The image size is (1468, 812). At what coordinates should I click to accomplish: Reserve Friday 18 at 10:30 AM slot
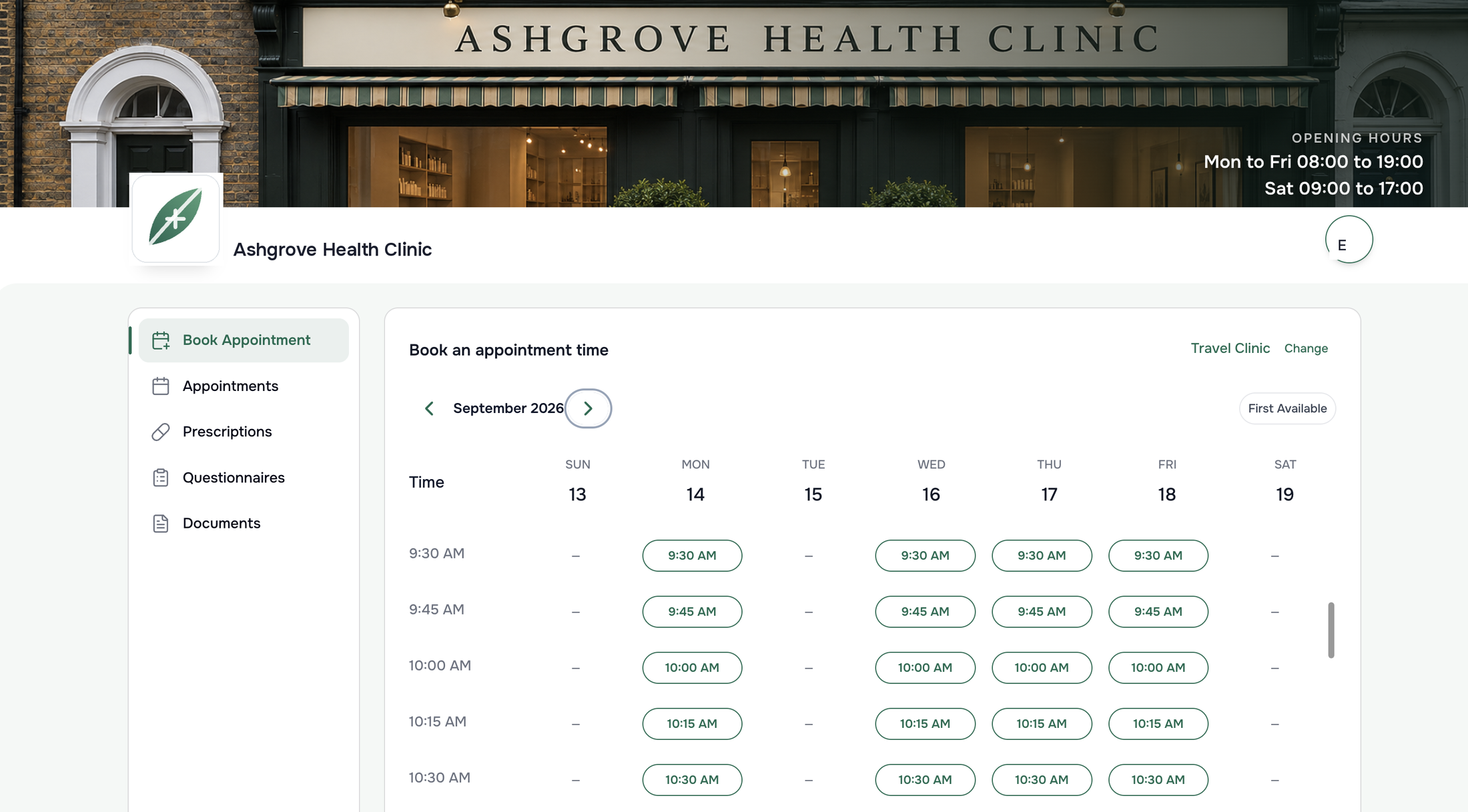click(x=1158, y=780)
